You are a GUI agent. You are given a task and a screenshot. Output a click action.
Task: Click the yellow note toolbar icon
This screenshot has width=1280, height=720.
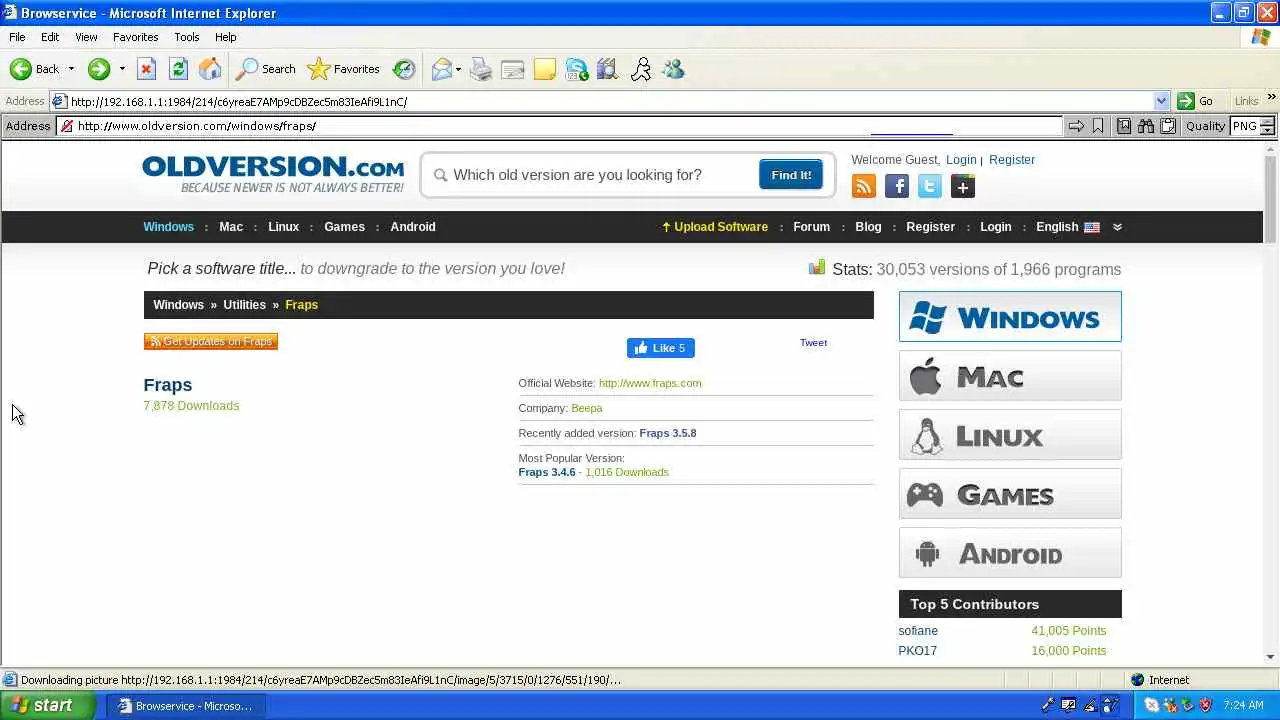[x=545, y=69]
